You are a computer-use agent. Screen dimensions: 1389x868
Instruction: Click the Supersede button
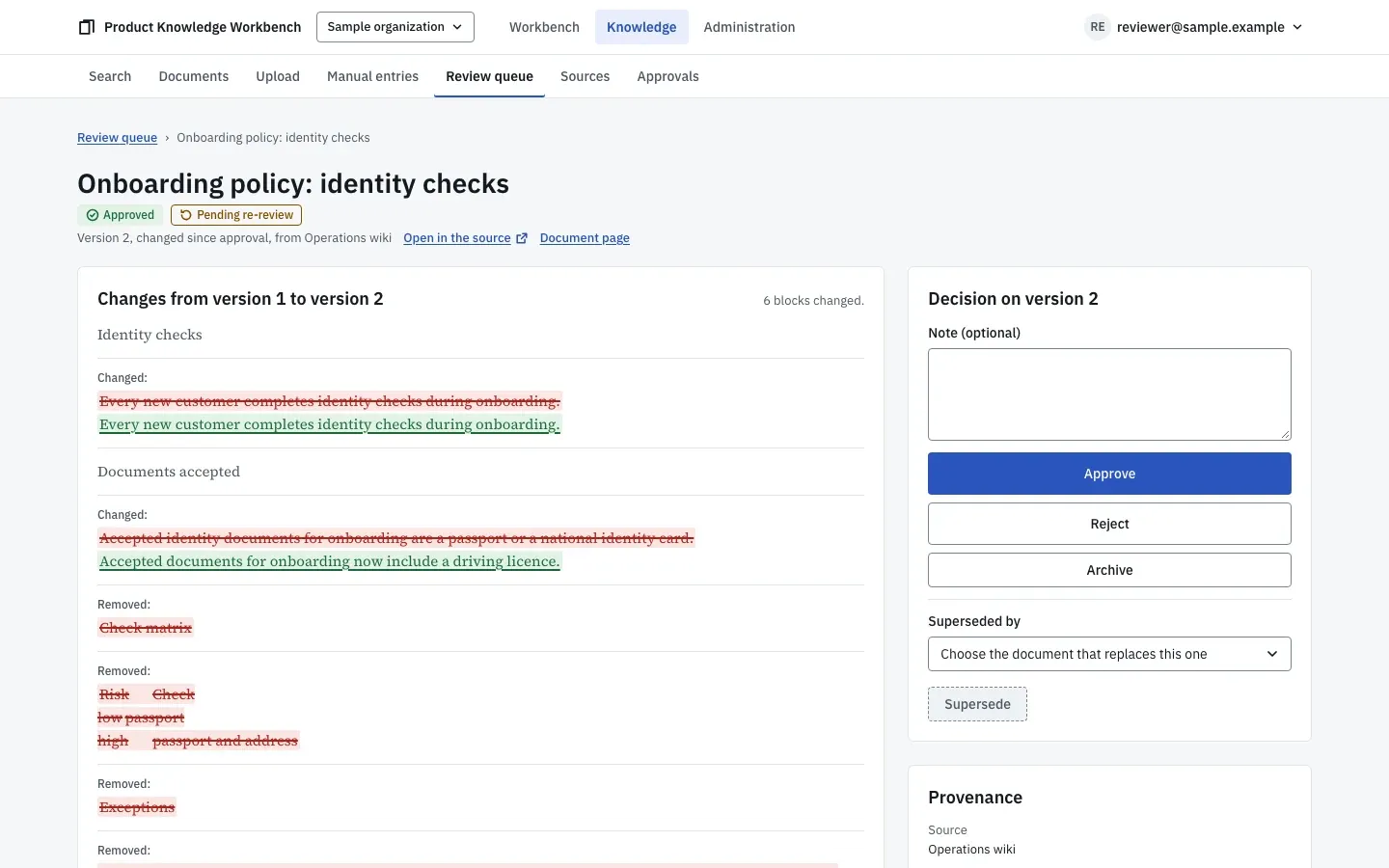pyautogui.click(x=977, y=704)
